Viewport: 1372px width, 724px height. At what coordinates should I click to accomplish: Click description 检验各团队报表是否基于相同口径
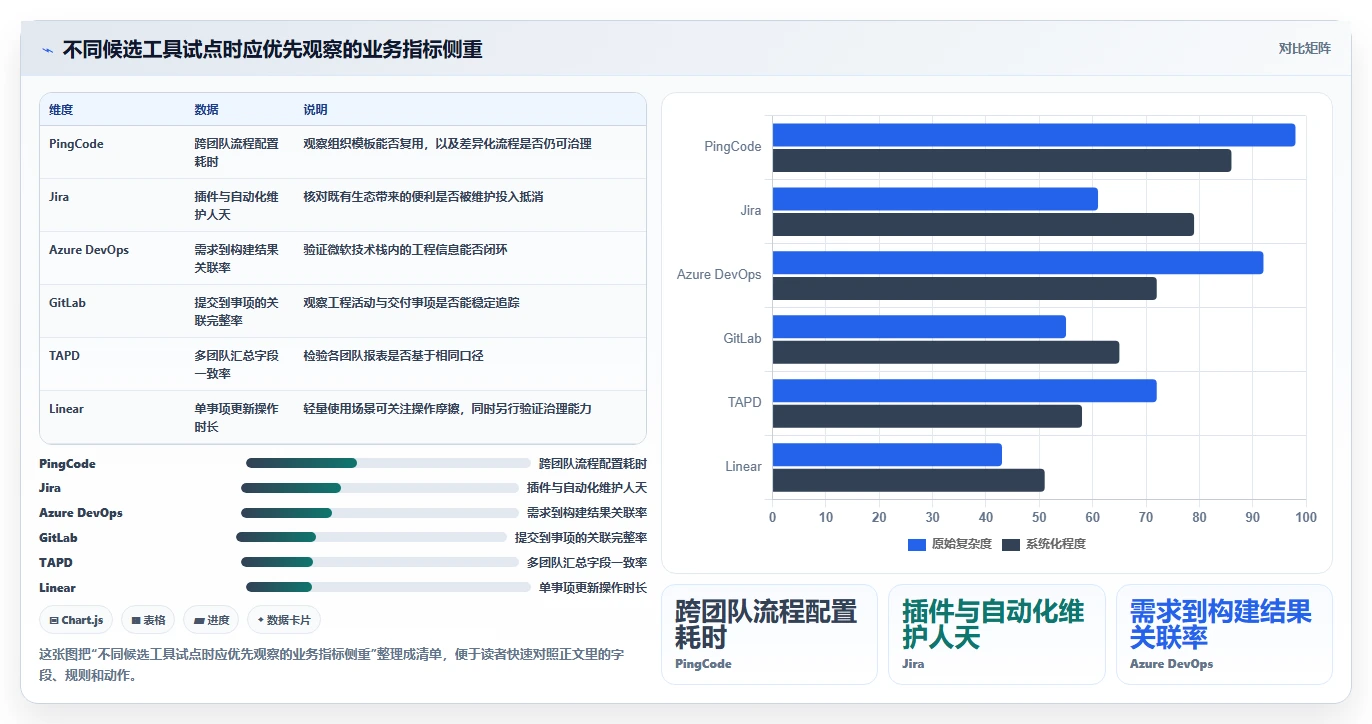[x=394, y=356]
